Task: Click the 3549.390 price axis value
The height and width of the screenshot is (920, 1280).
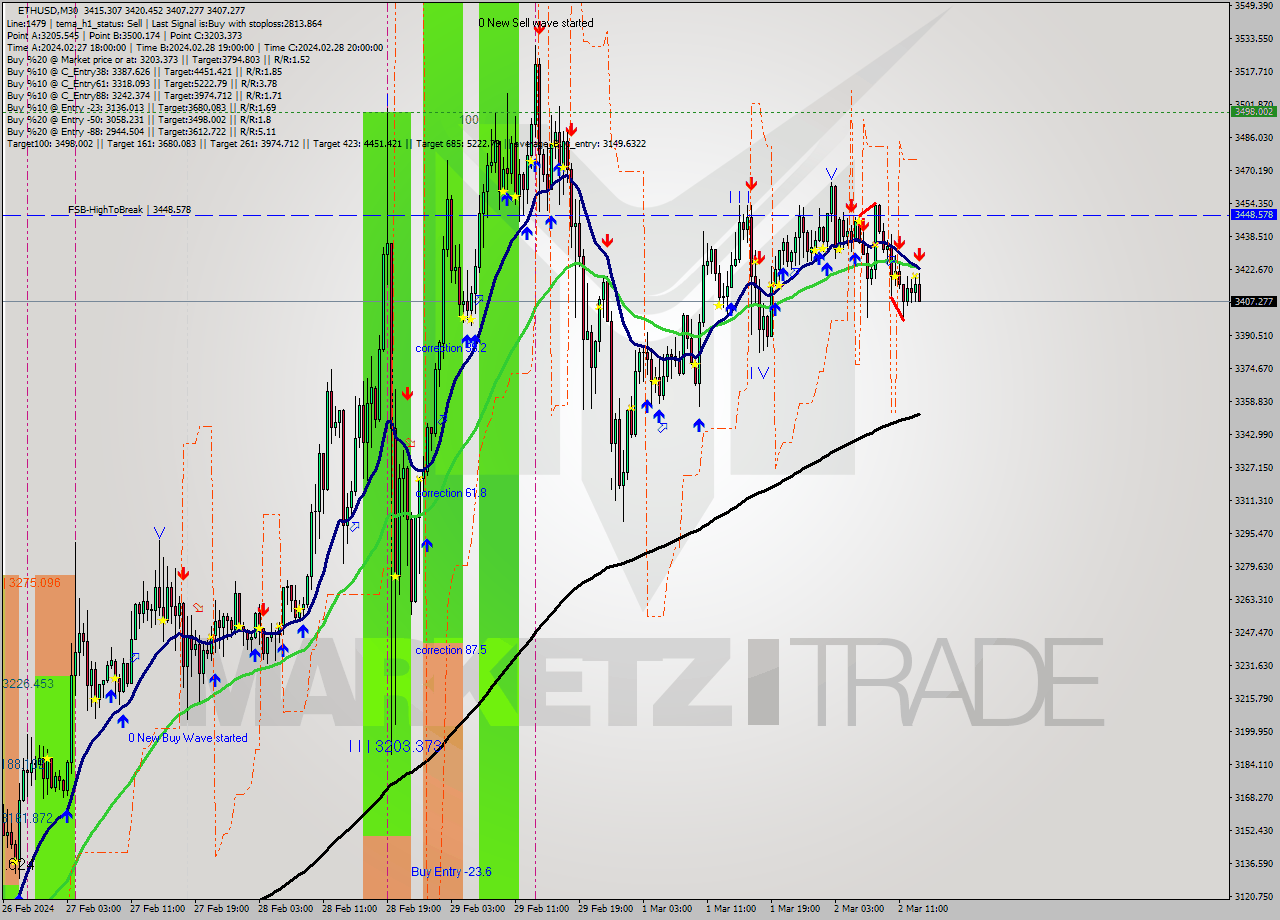Action: (1253, 6)
